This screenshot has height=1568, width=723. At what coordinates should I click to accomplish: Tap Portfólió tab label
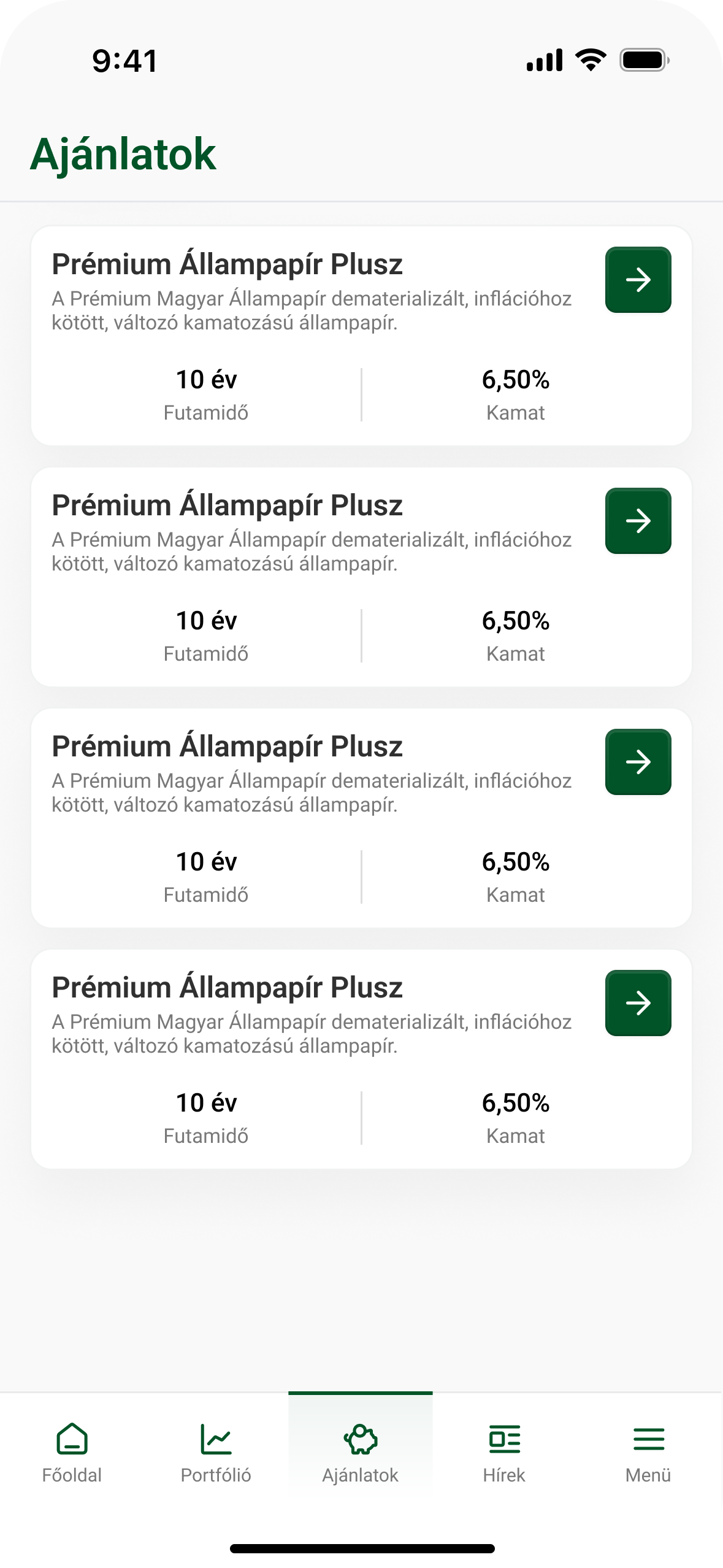point(216,1475)
